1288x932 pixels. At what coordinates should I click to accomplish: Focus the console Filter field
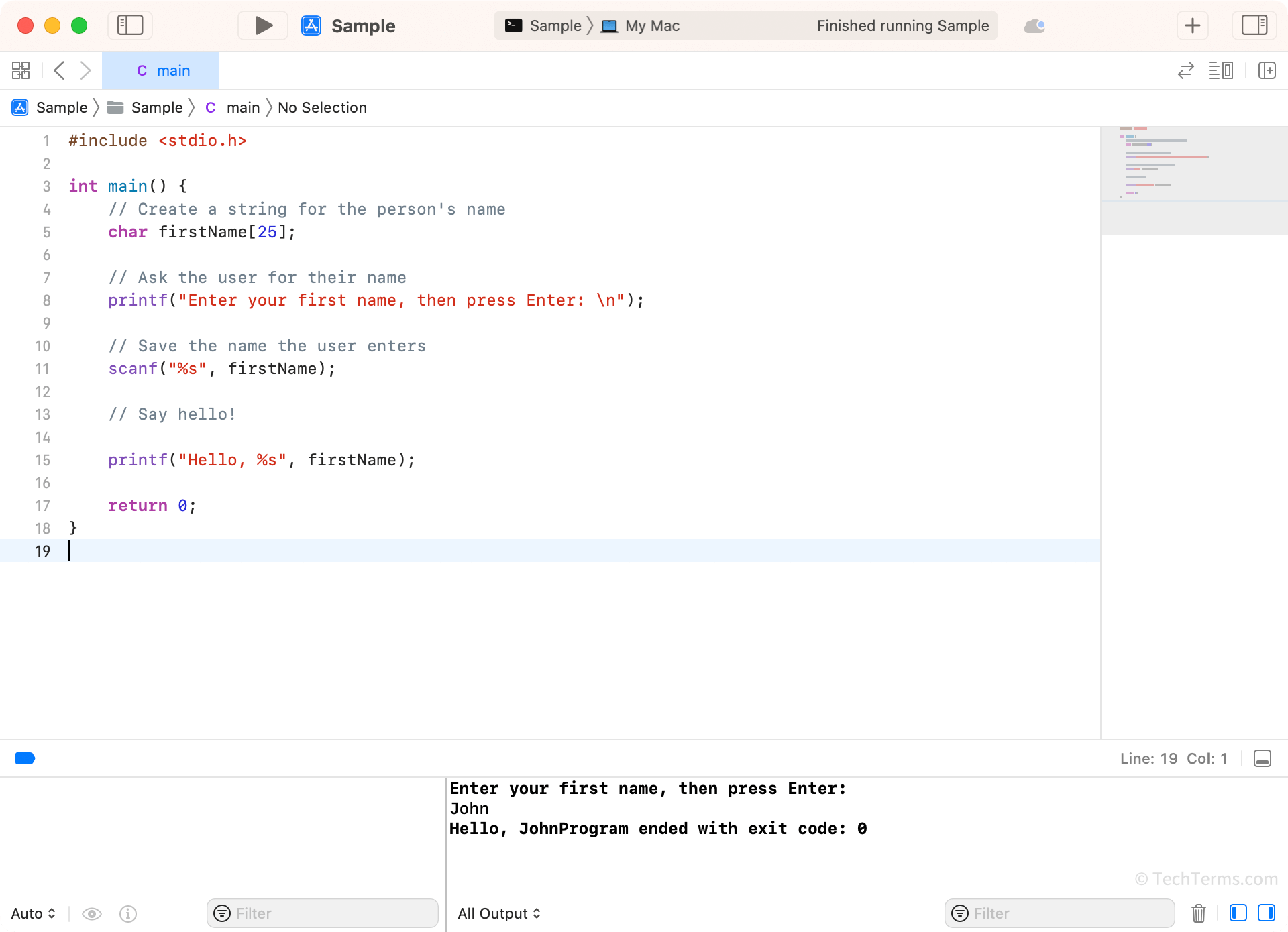(x=1060, y=913)
